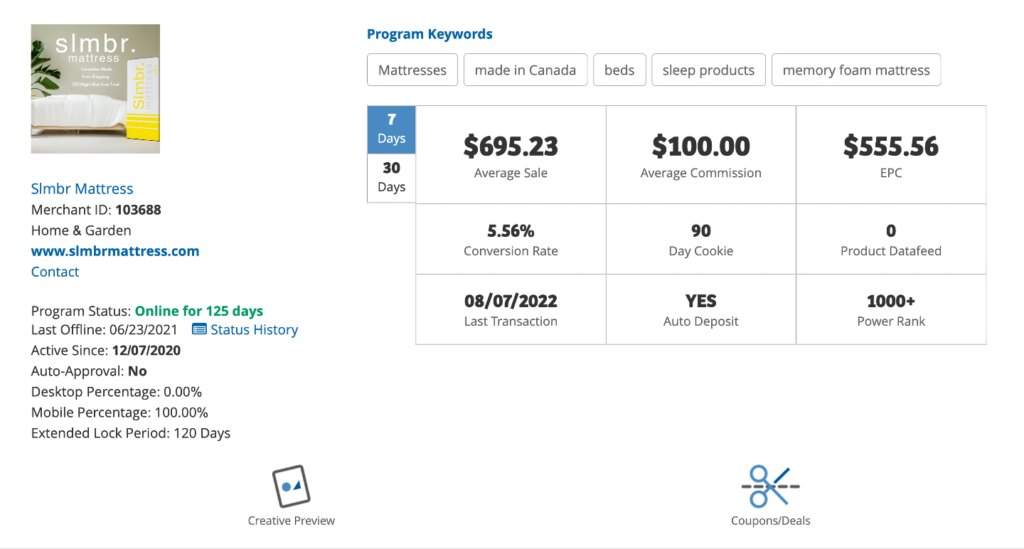Visit www.slmbrmattress.com link
Image resolution: width=1024 pixels, height=549 pixels.
(115, 251)
